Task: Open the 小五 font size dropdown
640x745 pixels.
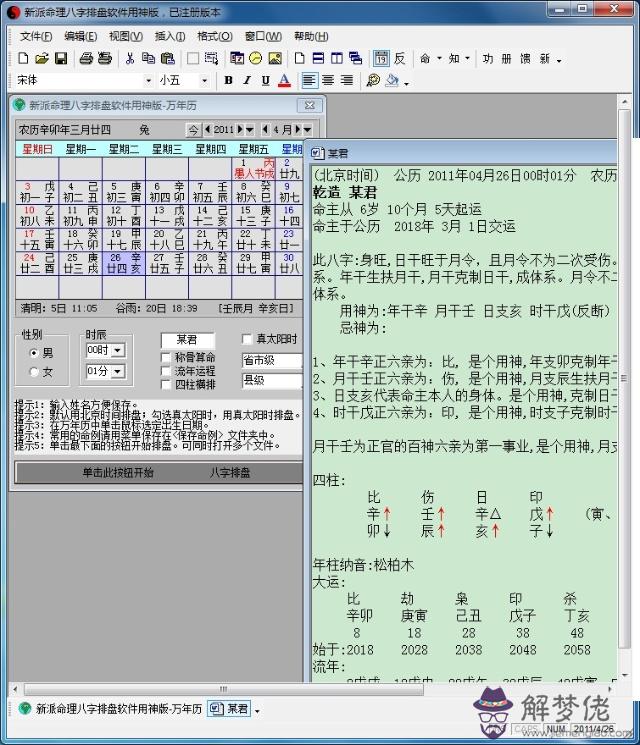Action: tap(204, 80)
